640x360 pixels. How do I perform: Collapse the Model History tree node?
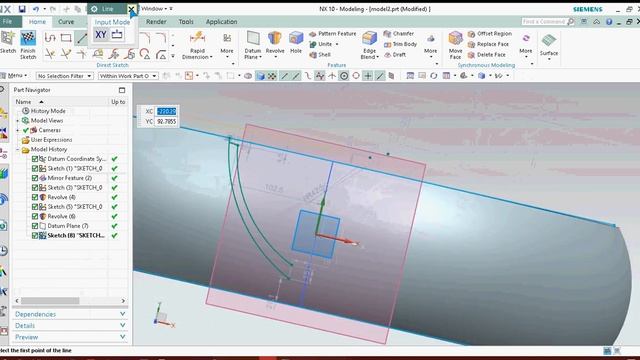click(x=18, y=150)
